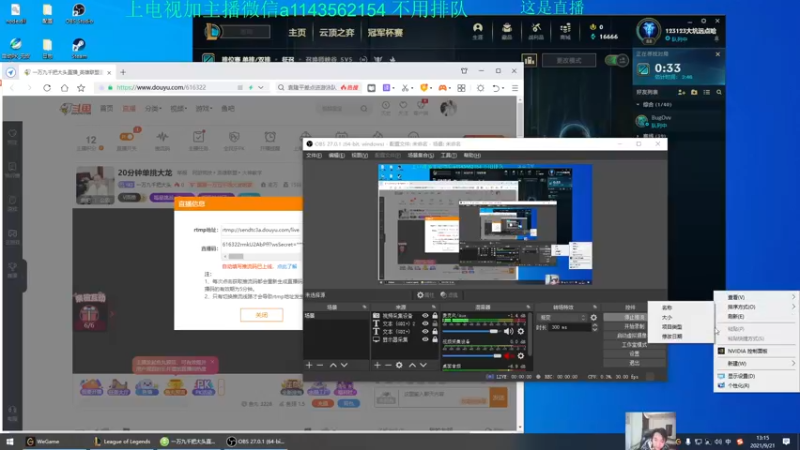This screenshot has height=450, width=800.
Task: Expand the browser address bar dropdown arrow
Action: 261,88
